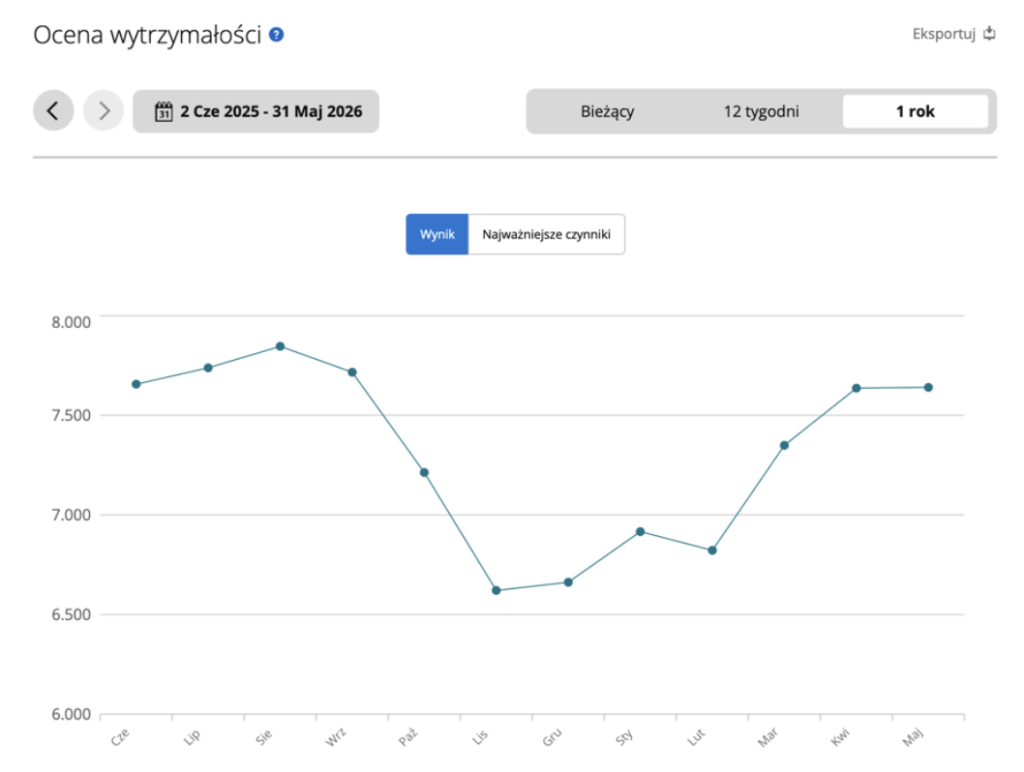Click the Eksportuj export icon

pyautogui.click(x=989, y=33)
